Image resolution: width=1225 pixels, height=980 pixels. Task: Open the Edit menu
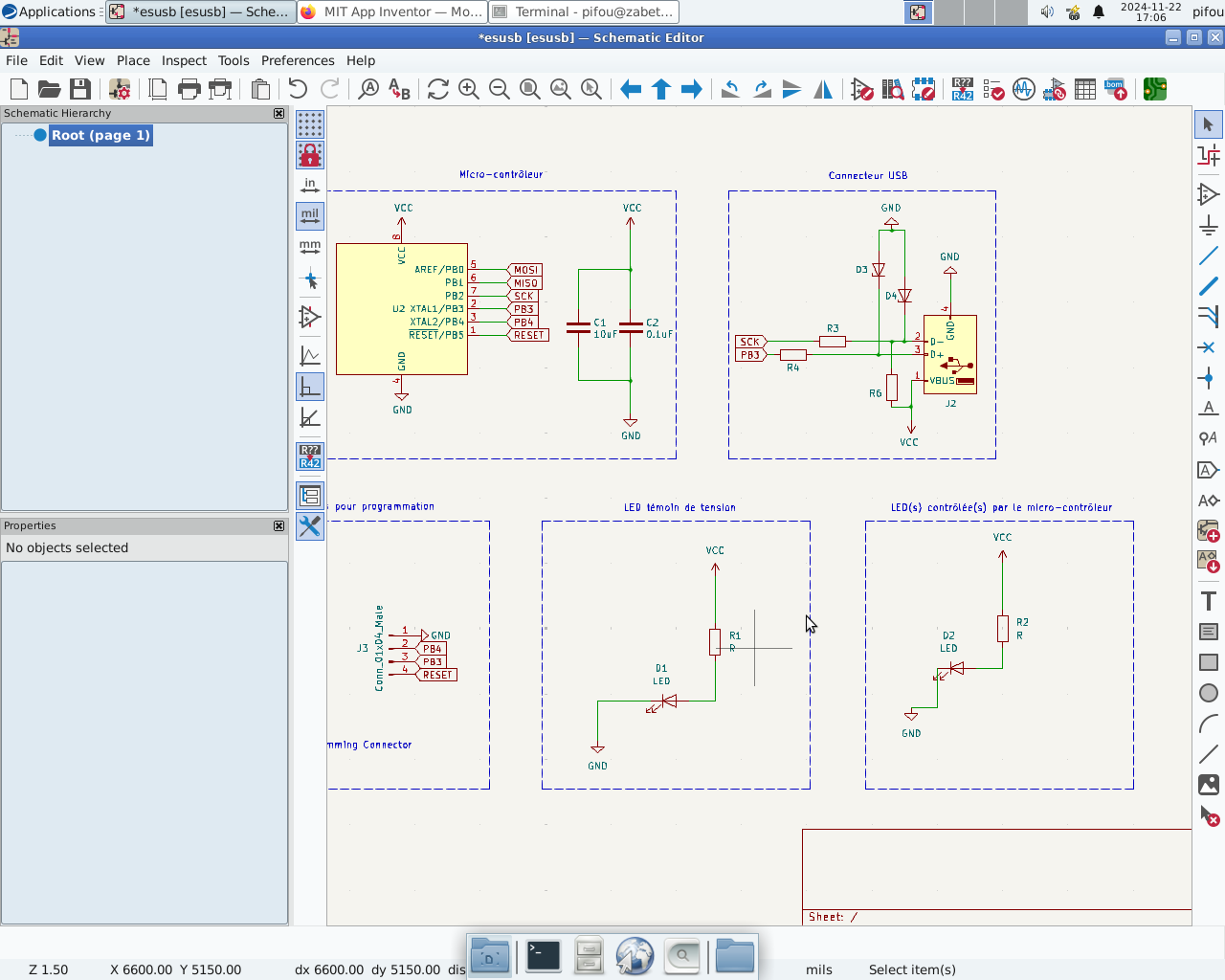tap(51, 60)
